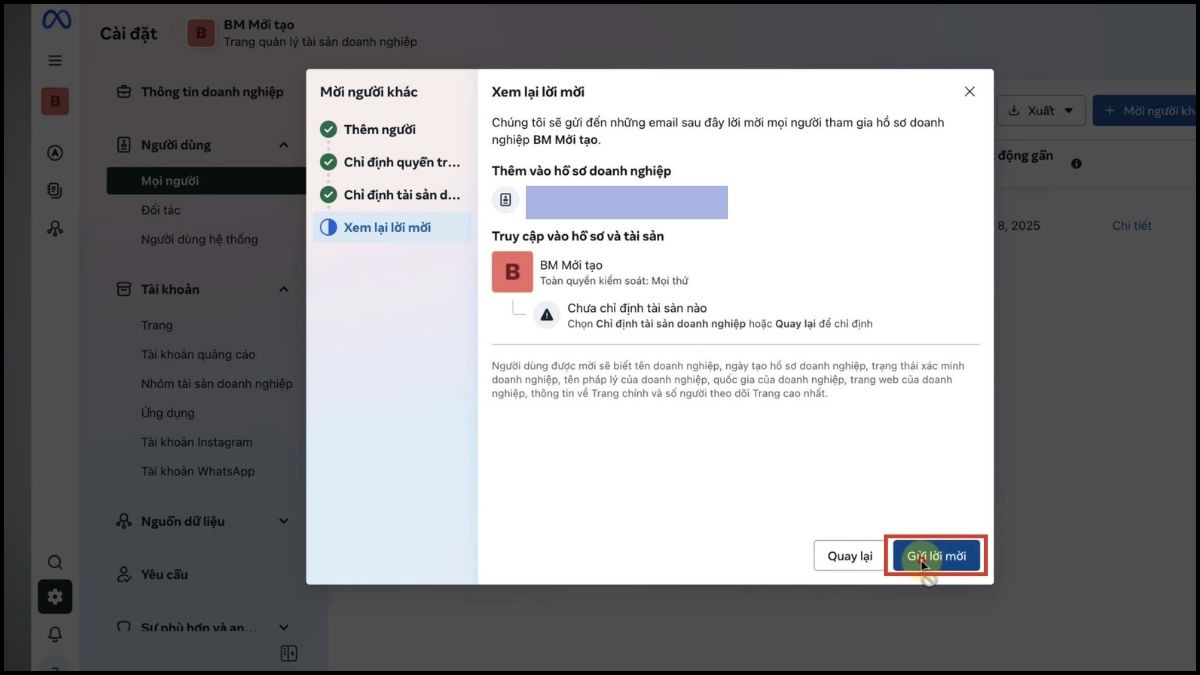The width and height of the screenshot is (1200, 675).
Task: Open Người dùng hệ thống in the sidebar
Action: click(199, 239)
